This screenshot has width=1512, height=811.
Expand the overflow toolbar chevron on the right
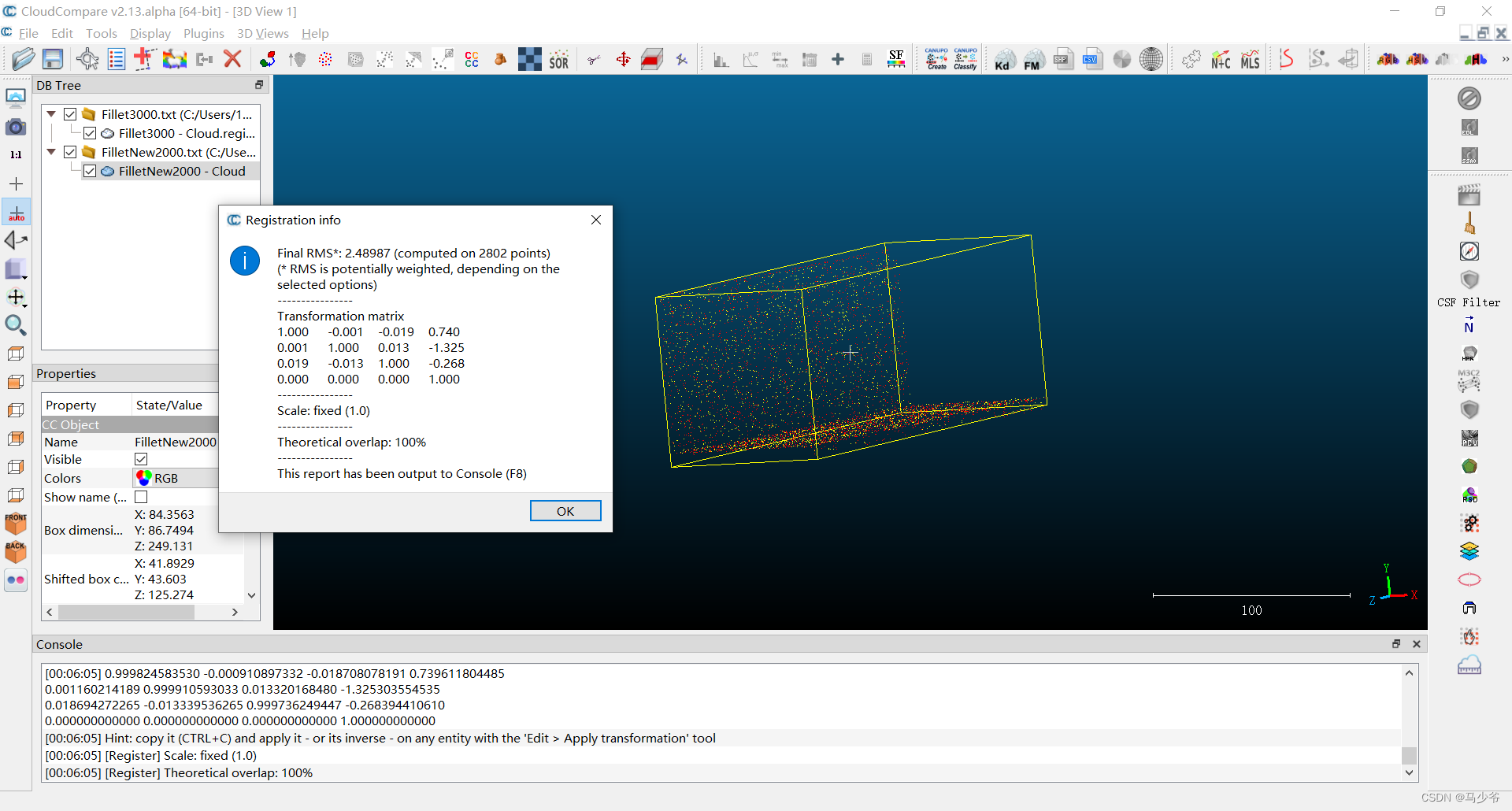pyautogui.click(x=1506, y=58)
